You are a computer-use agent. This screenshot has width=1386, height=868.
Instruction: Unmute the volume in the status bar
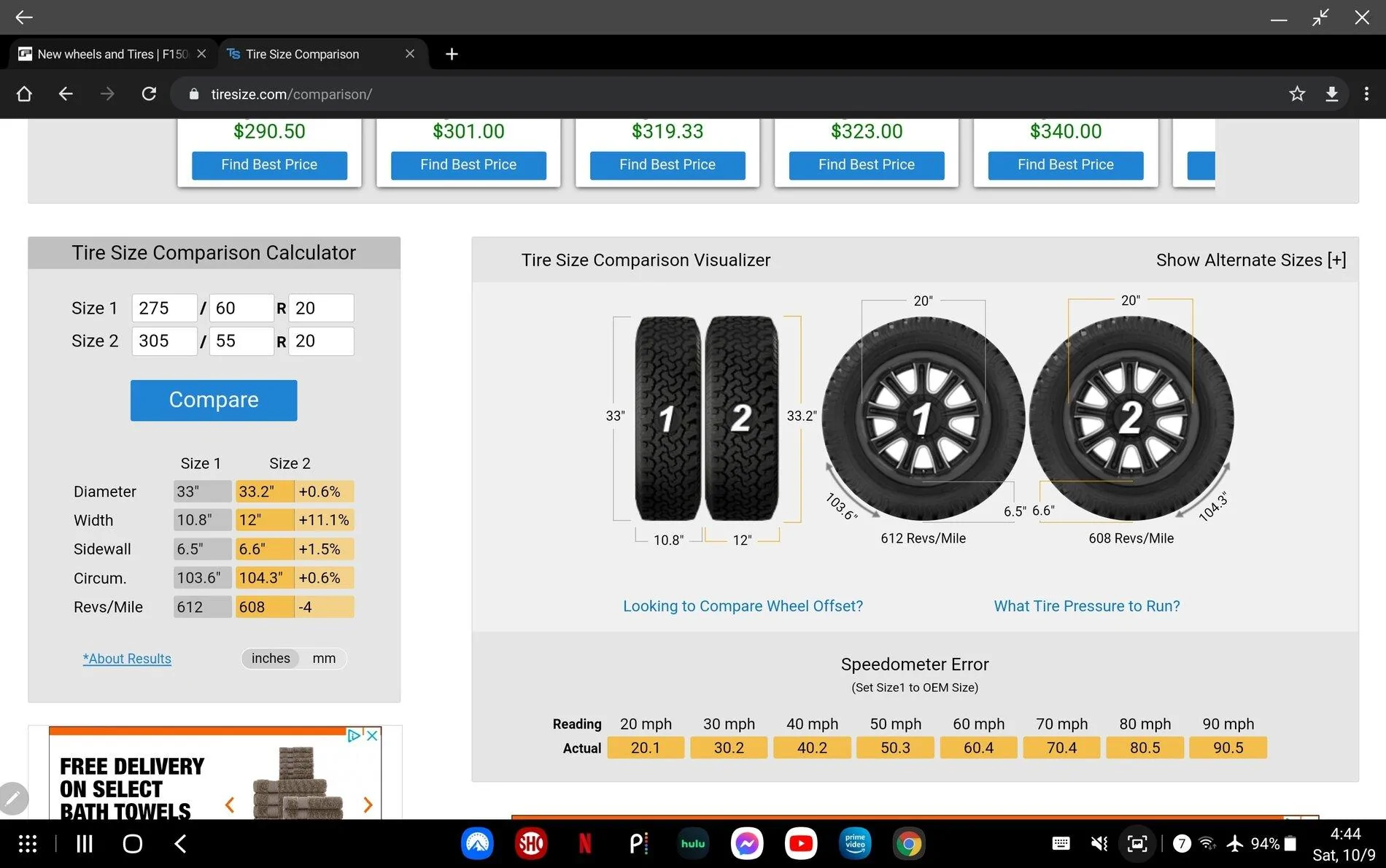(1099, 843)
